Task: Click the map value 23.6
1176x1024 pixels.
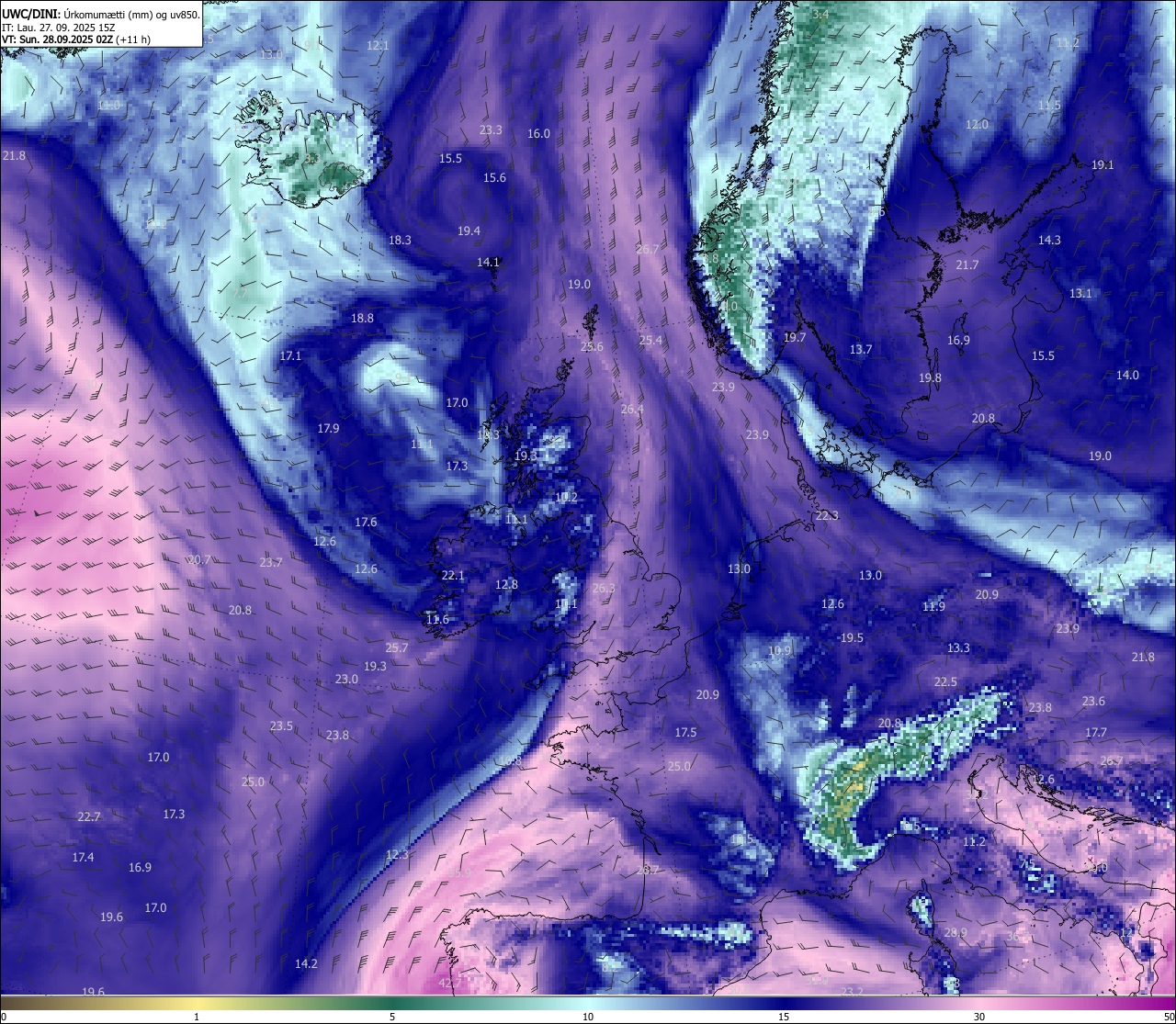Action: (1093, 701)
